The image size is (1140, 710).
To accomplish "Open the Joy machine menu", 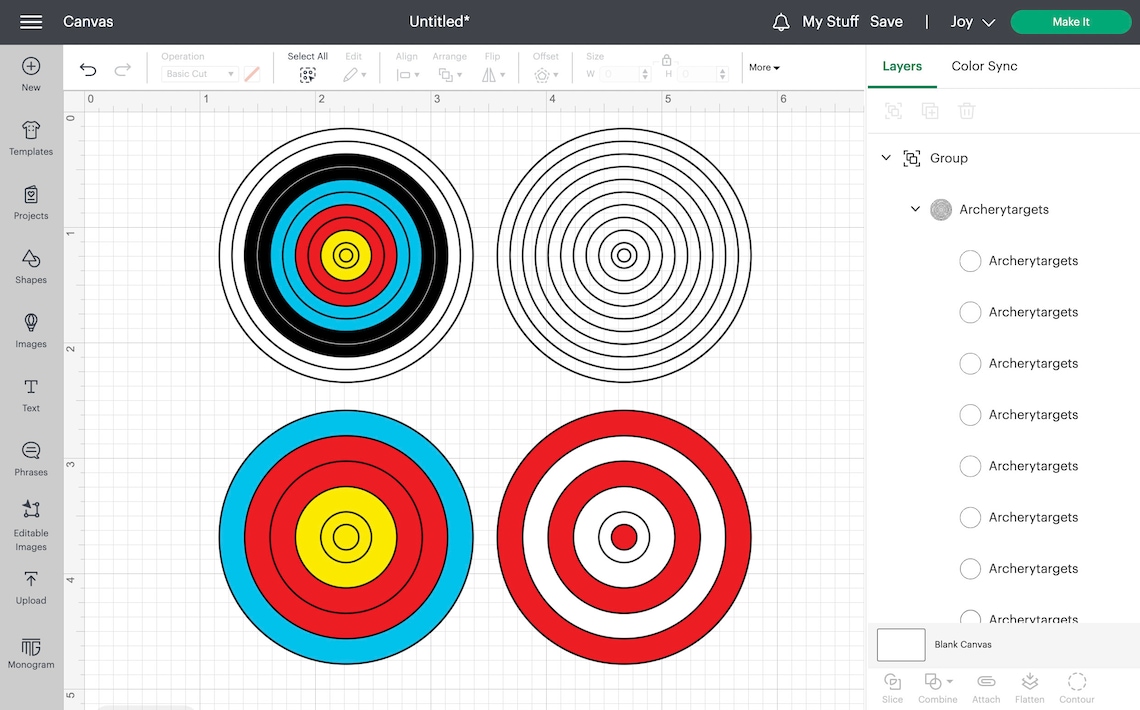I will tap(970, 21).
